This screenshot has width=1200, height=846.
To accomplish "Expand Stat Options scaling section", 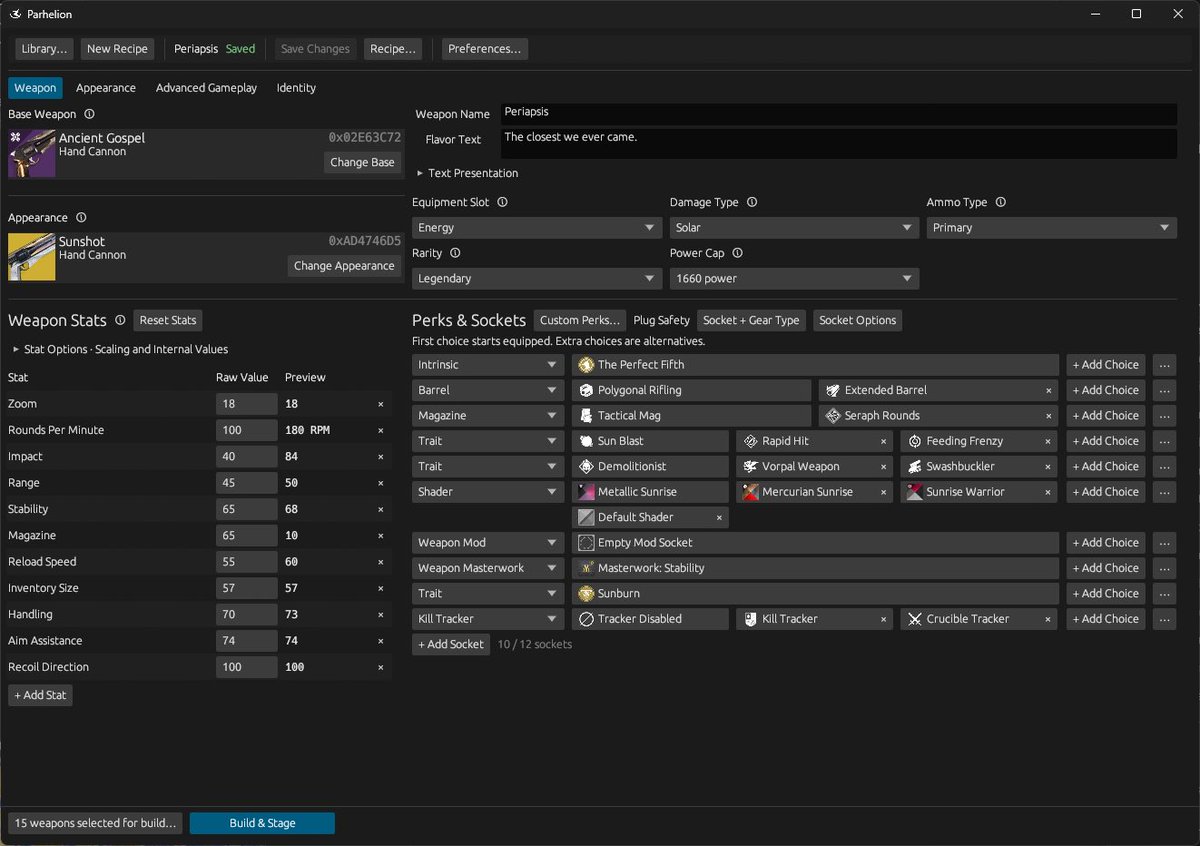I will tap(119, 349).
